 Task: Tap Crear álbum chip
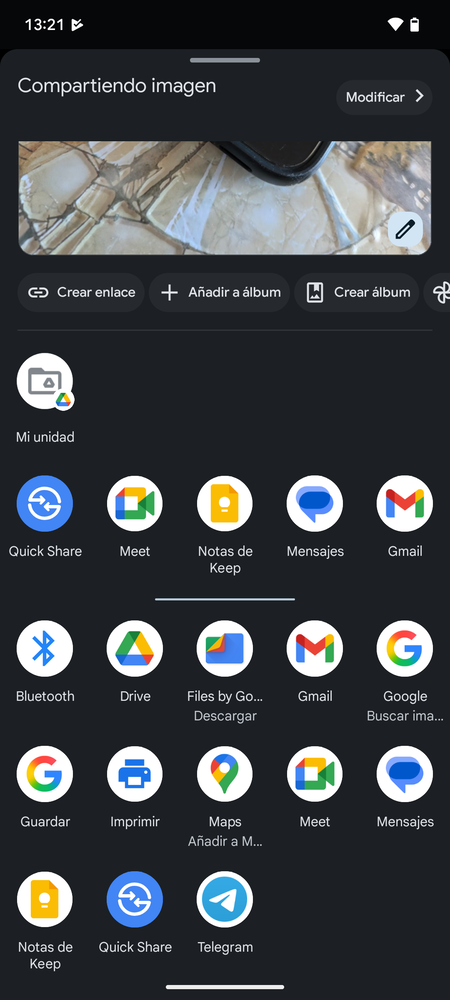point(356,293)
